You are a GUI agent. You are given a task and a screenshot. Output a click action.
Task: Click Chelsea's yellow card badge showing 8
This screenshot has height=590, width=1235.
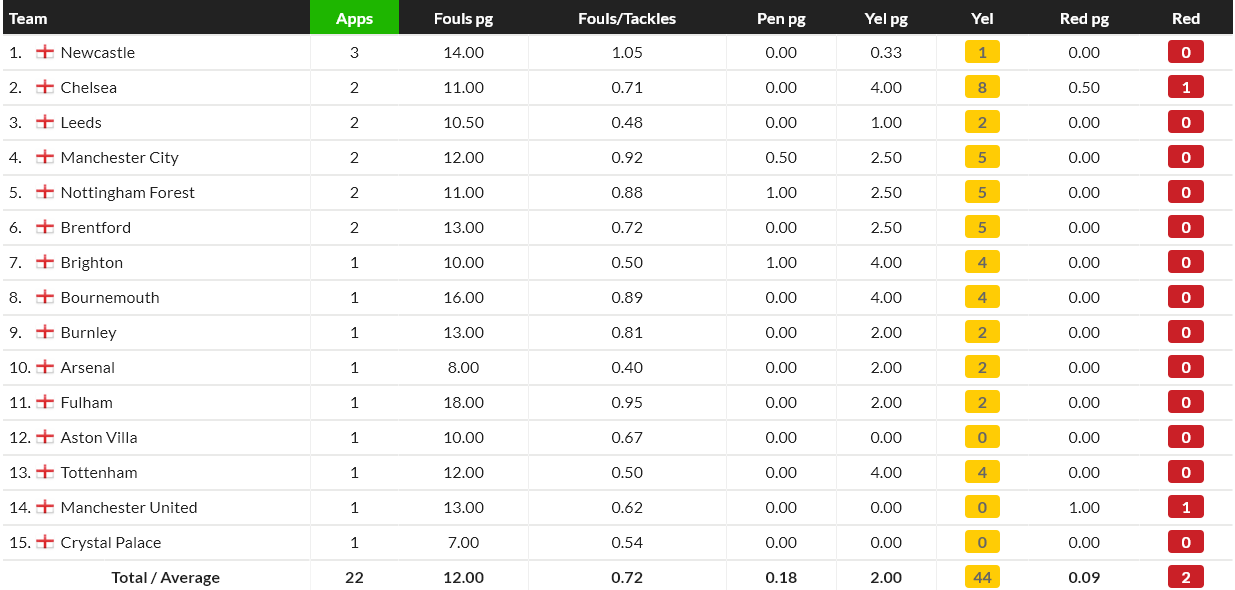982,87
